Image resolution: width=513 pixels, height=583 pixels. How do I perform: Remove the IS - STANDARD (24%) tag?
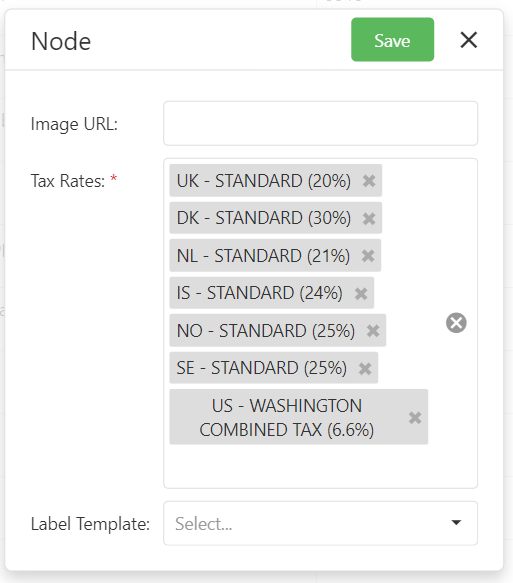pyautogui.click(x=361, y=293)
